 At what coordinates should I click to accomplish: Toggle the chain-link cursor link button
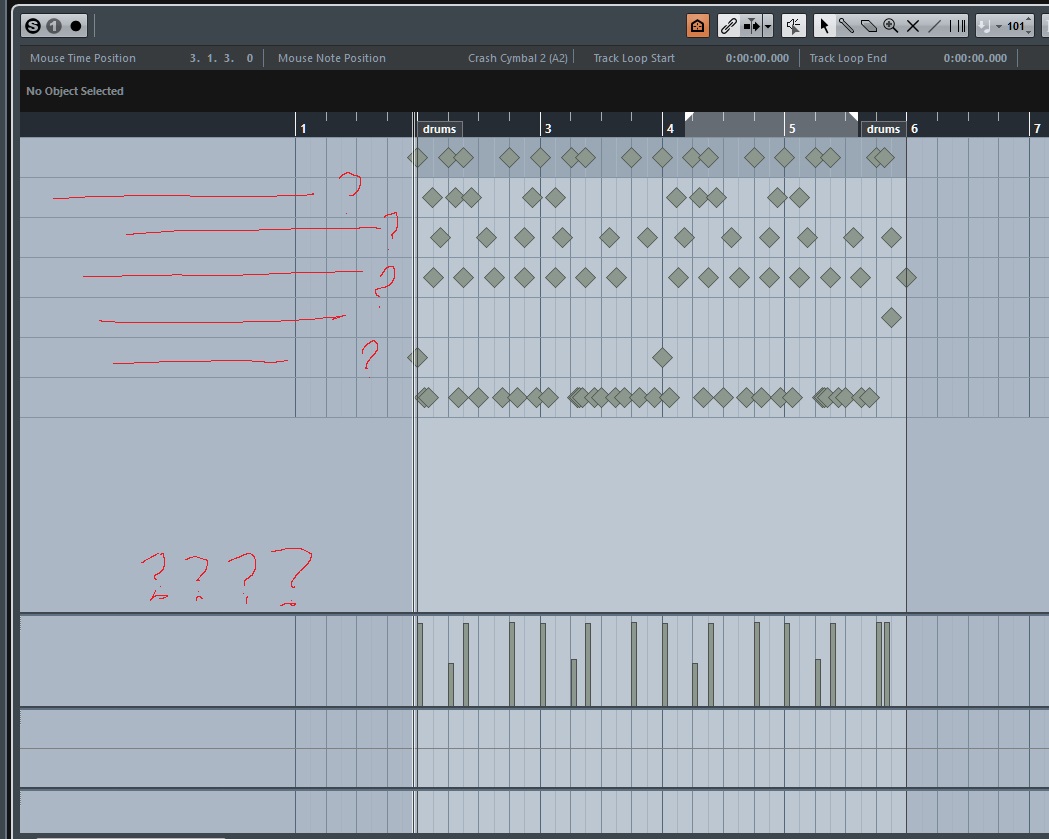(728, 26)
